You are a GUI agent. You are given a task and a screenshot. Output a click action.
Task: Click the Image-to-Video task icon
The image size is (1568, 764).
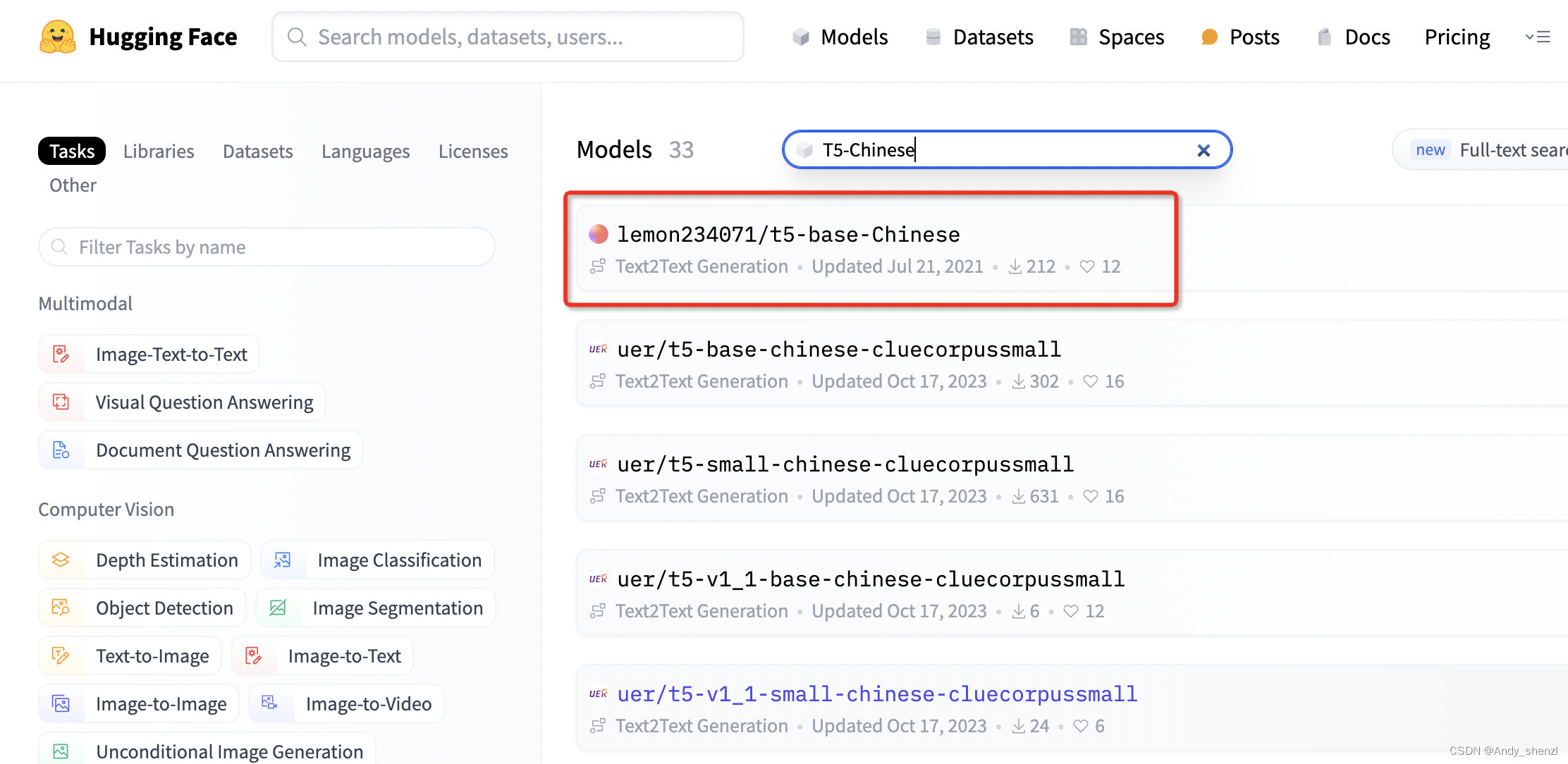(270, 703)
